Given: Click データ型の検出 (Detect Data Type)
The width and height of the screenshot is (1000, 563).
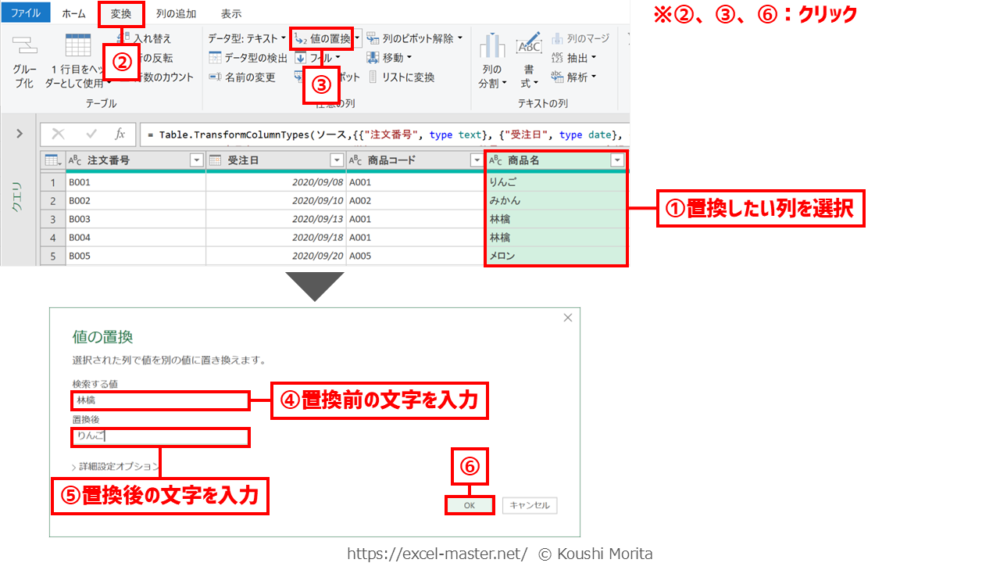Looking at the screenshot, I should [248, 58].
